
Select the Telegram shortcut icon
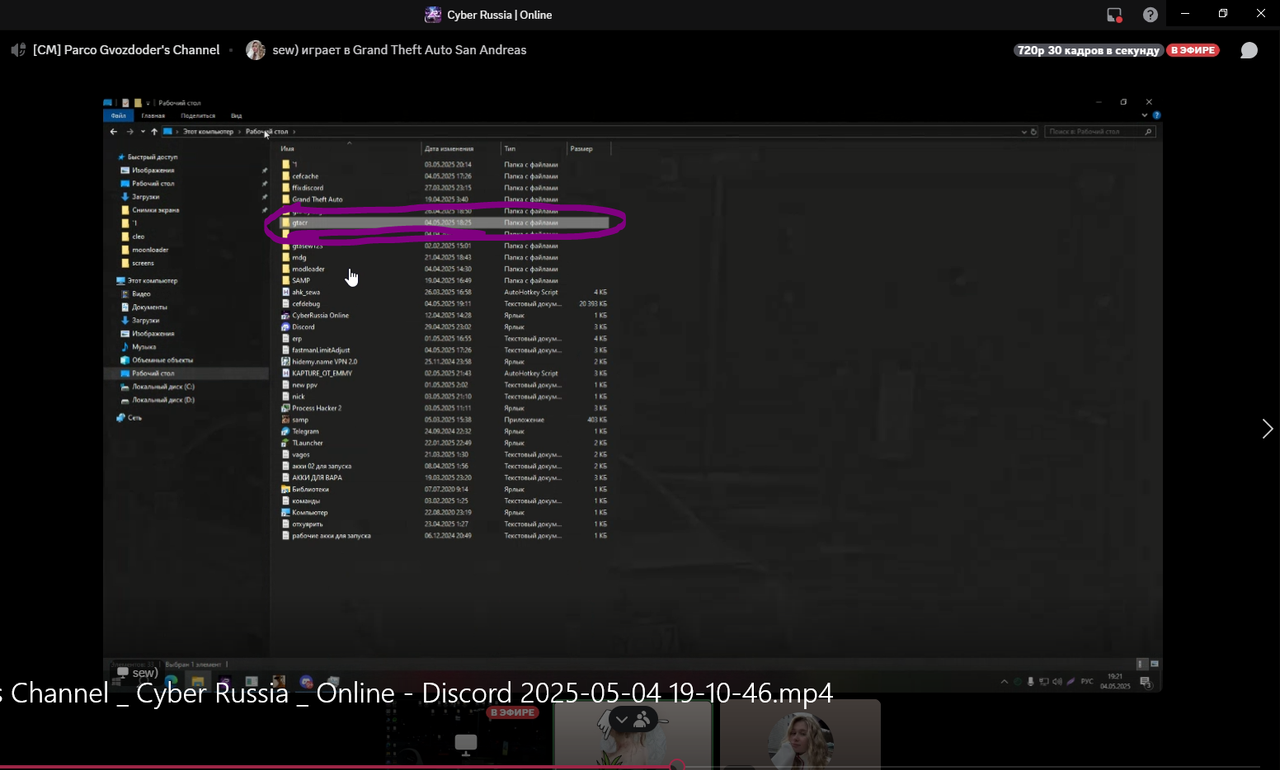coord(286,431)
